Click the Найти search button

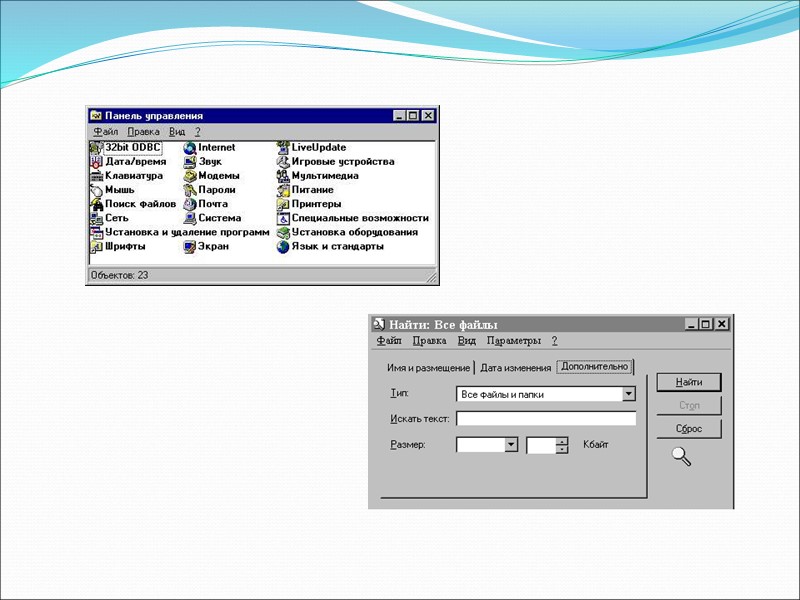click(x=689, y=382)
